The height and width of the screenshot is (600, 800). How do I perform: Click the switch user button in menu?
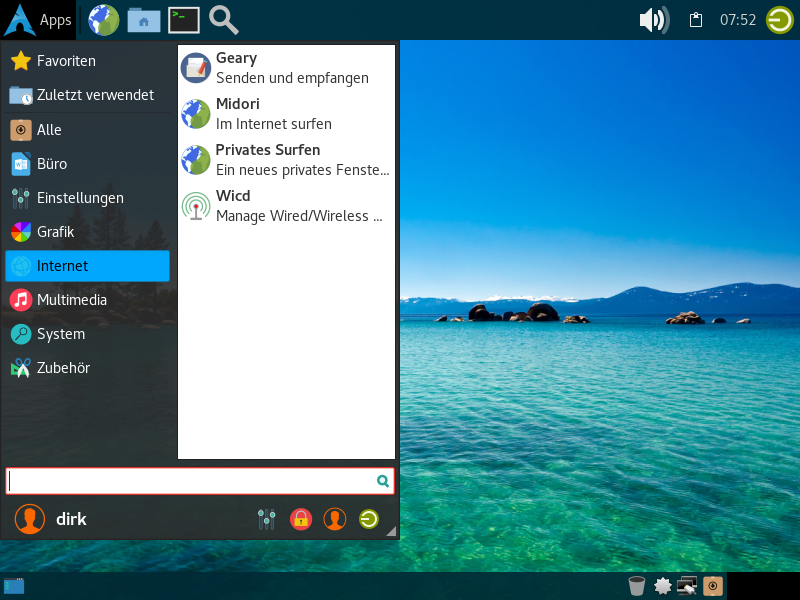click(x=334, y=519)
